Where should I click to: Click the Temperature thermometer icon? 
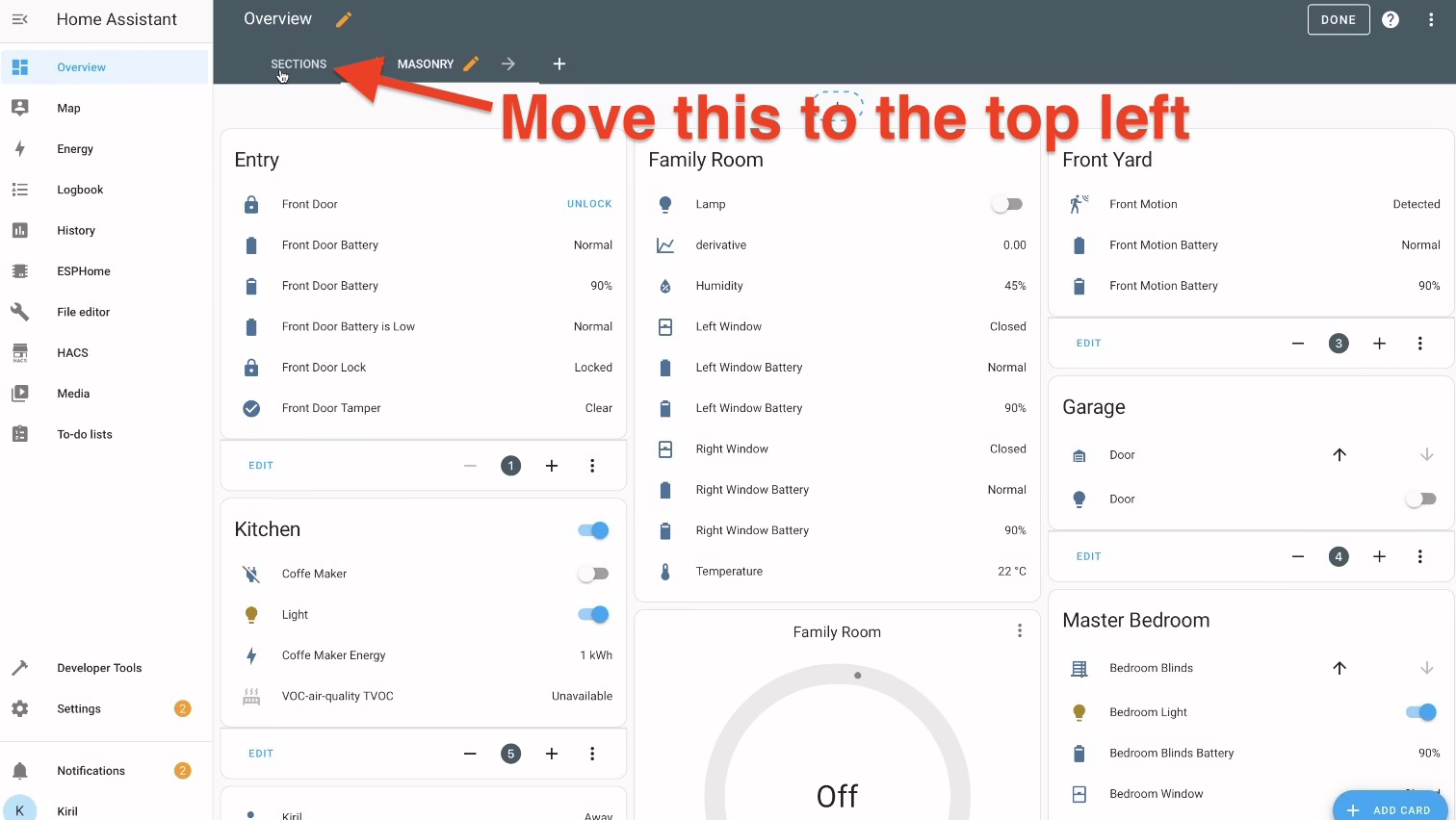tap(665, 572)
